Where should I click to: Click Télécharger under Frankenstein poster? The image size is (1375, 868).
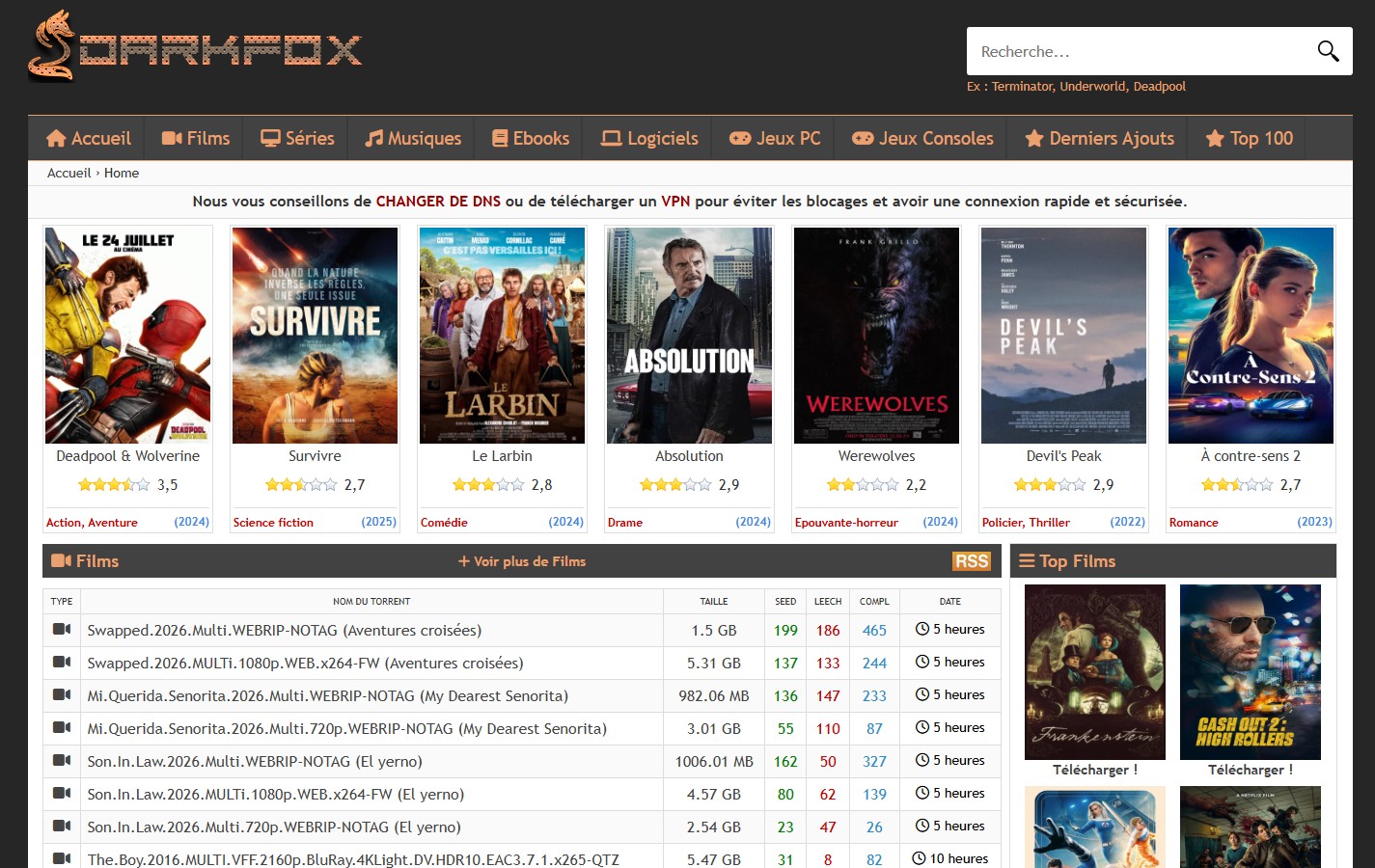[1095, 770]
